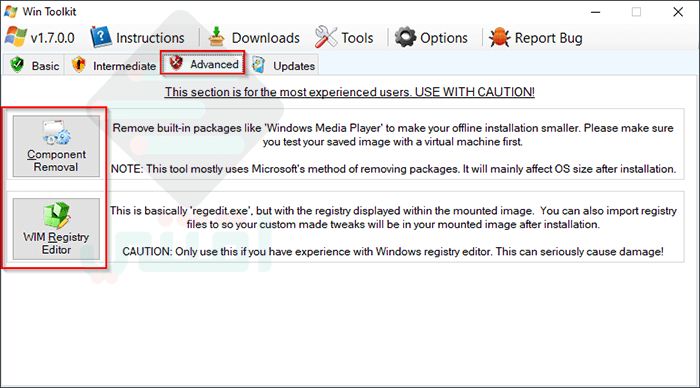Click the USE WITH CAUTION warning heading
Image resolution: width=700 pixels, height=388 pixels.
pyautogui.click(x=350, y=92)
